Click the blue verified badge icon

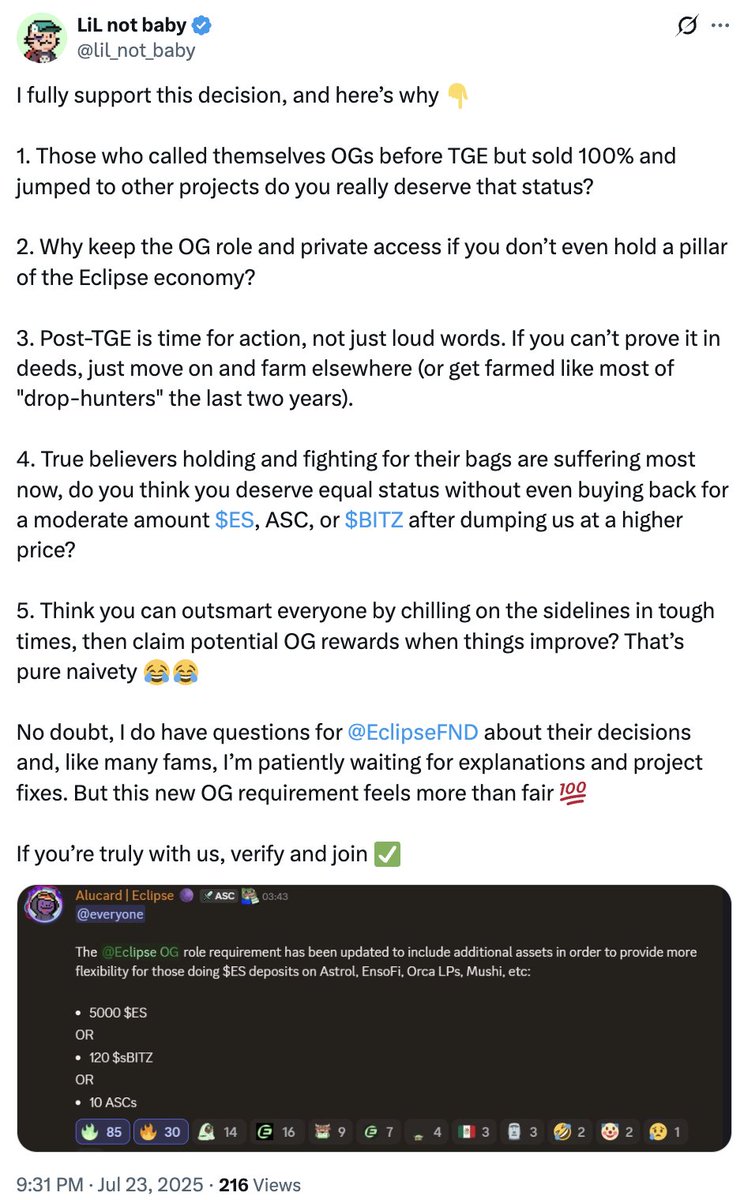coord(201,26)
